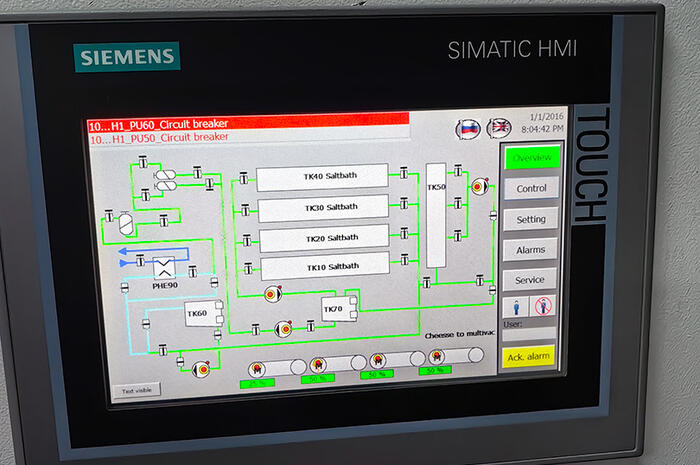
Task: Tap the 1/1/2016 date display
Action: pos(547,116)
